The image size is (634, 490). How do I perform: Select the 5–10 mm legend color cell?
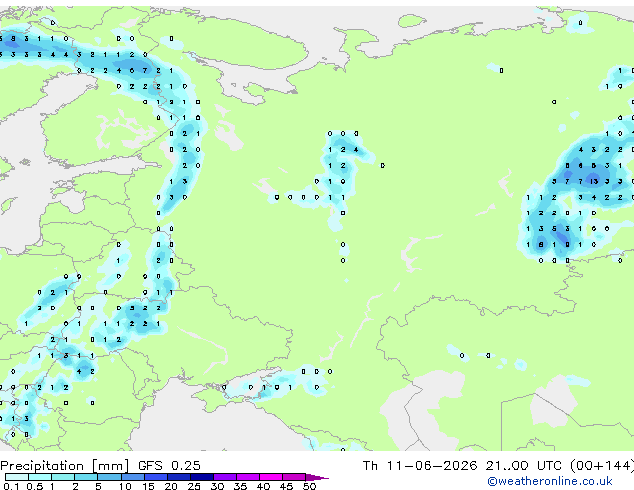[x=109, y=477]
